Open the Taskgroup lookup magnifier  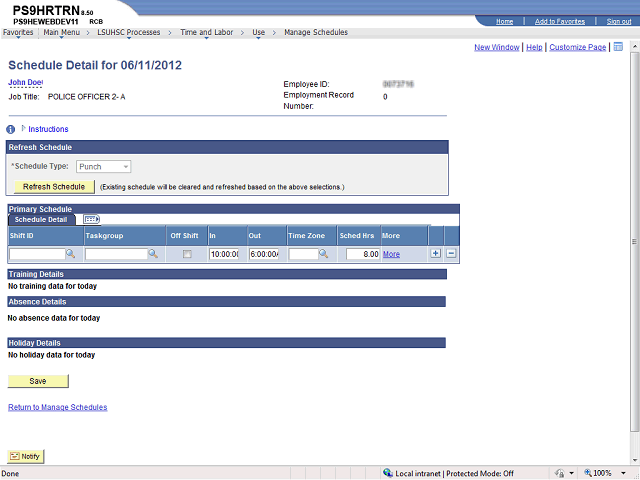153,255
